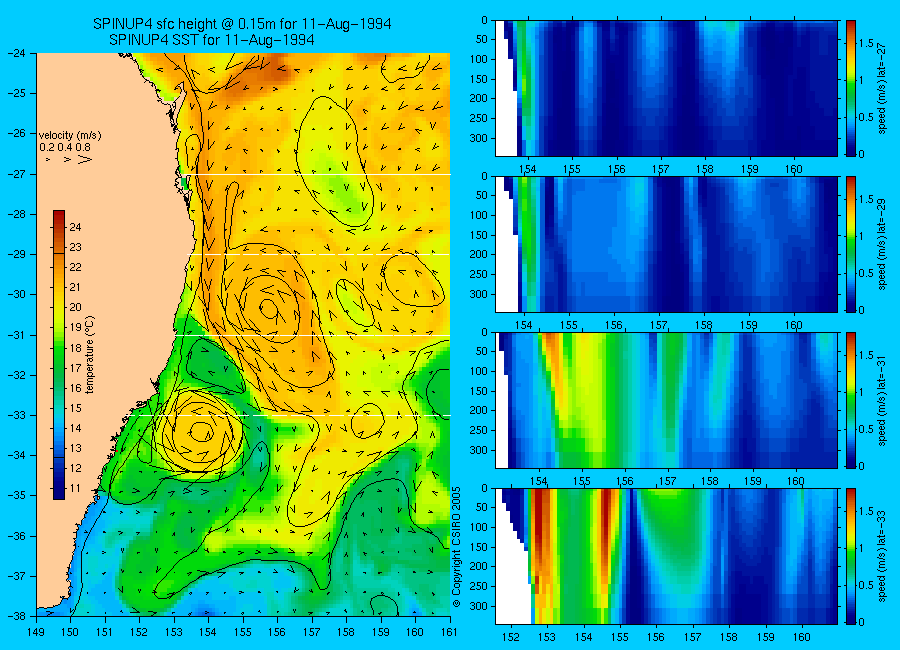Click the speed color bar for lat=-31
The width and height of the screenshot is (900, 650).
(x=851, y=400)
